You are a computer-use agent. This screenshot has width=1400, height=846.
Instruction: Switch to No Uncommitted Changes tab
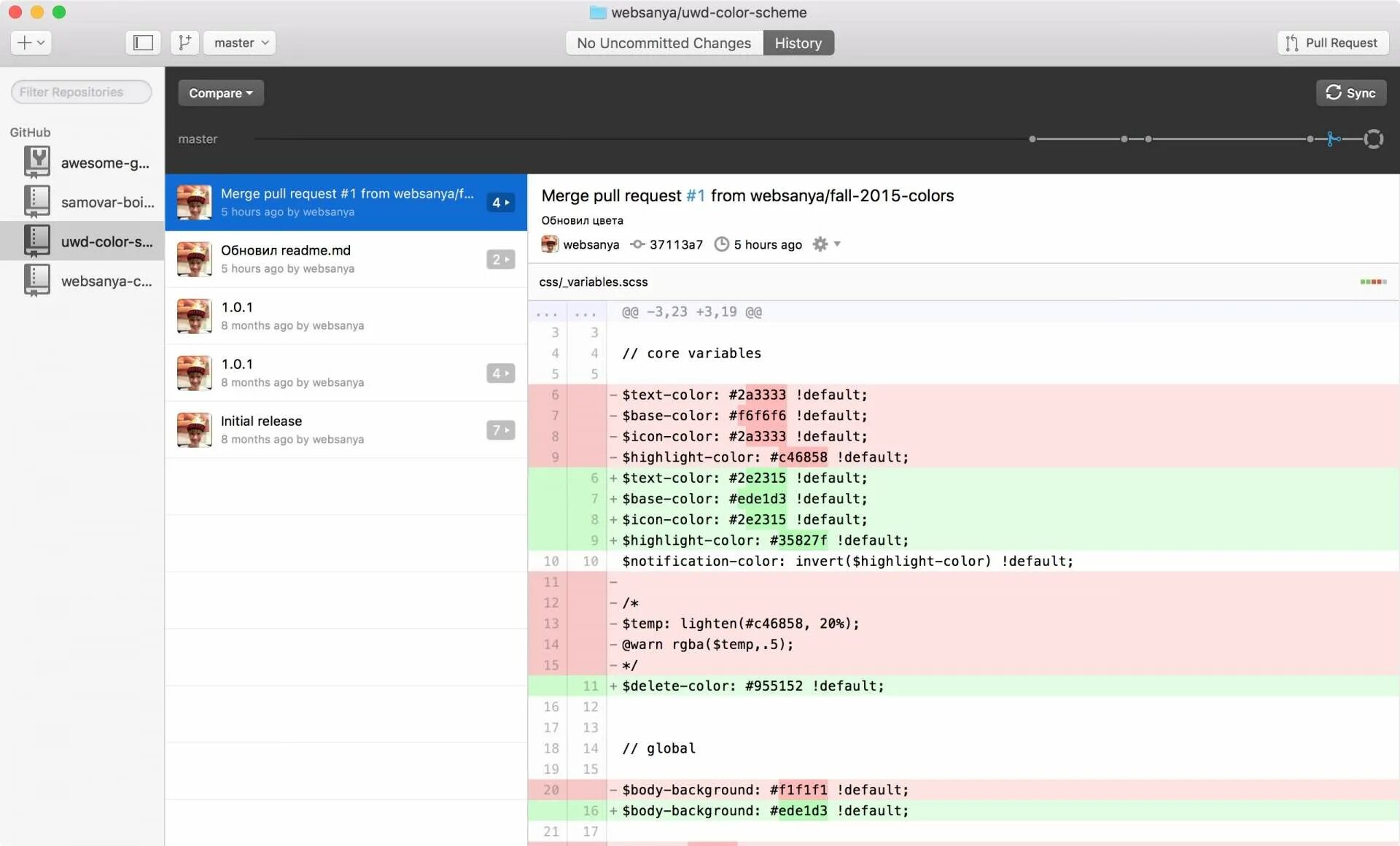(664, 43)
